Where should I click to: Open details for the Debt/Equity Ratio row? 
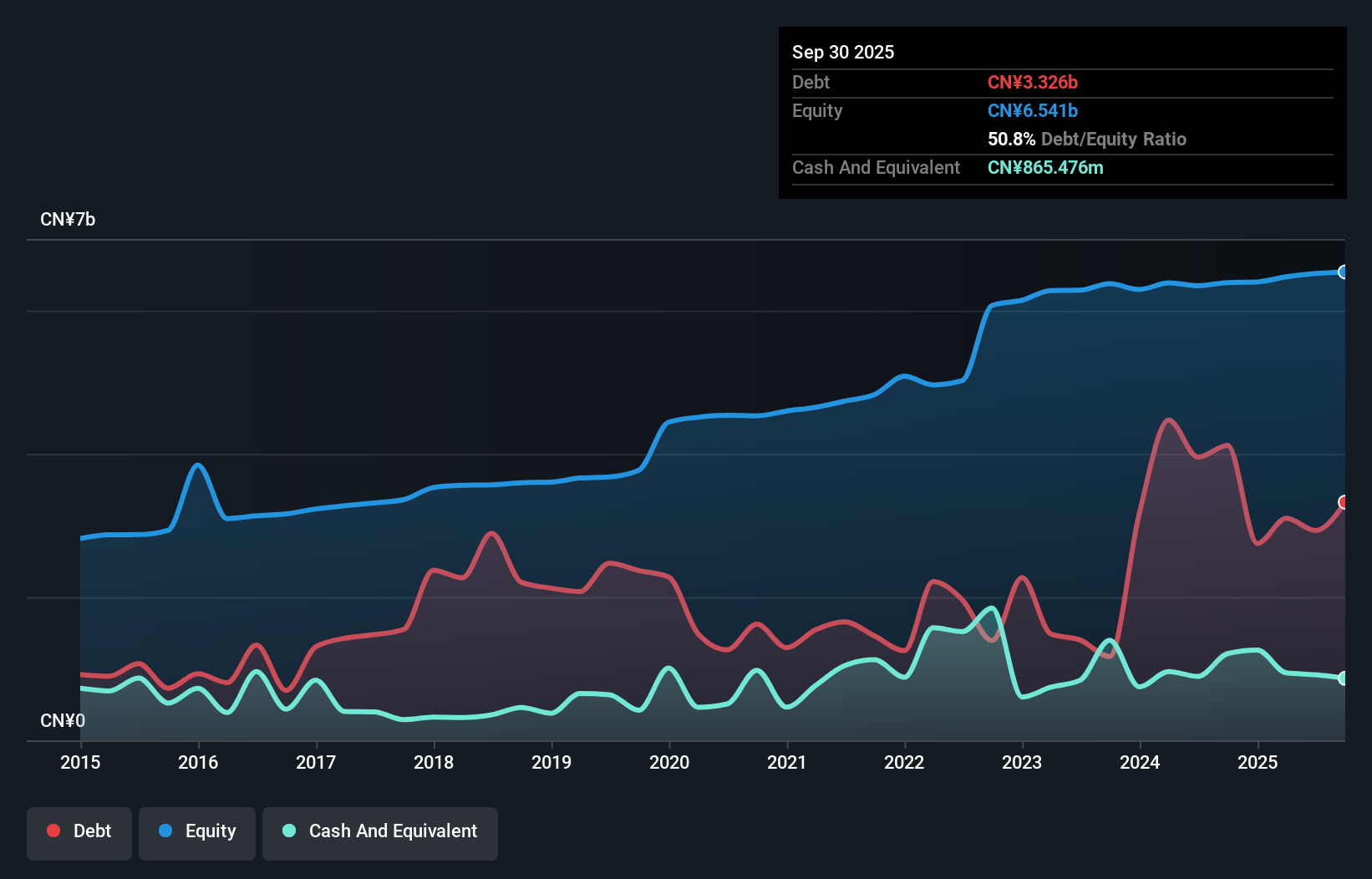coord(1087,139)
